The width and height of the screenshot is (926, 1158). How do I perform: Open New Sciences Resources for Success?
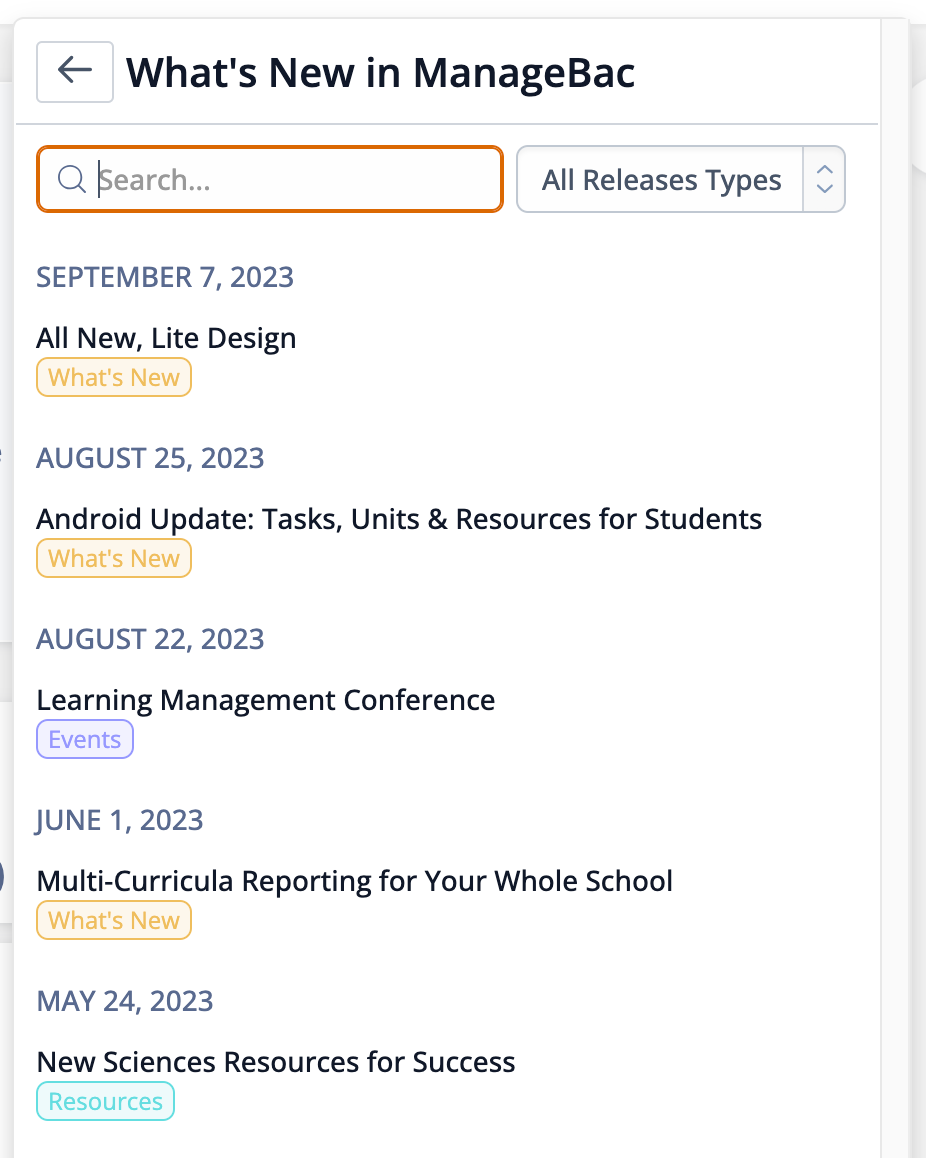[x=276, y=1062]
